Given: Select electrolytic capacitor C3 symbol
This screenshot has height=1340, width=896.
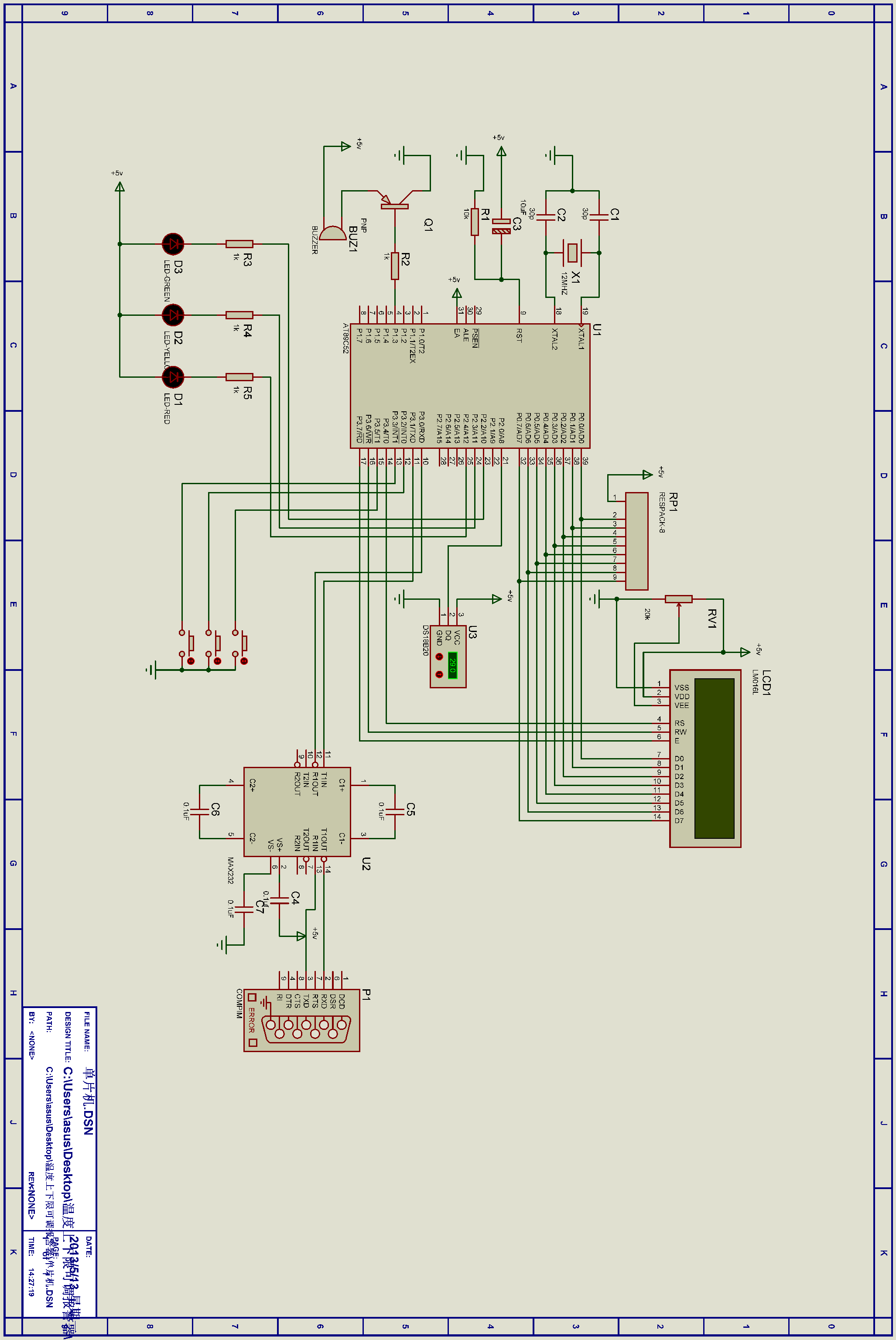Looking at the screenshot, I should click(501, 226).
